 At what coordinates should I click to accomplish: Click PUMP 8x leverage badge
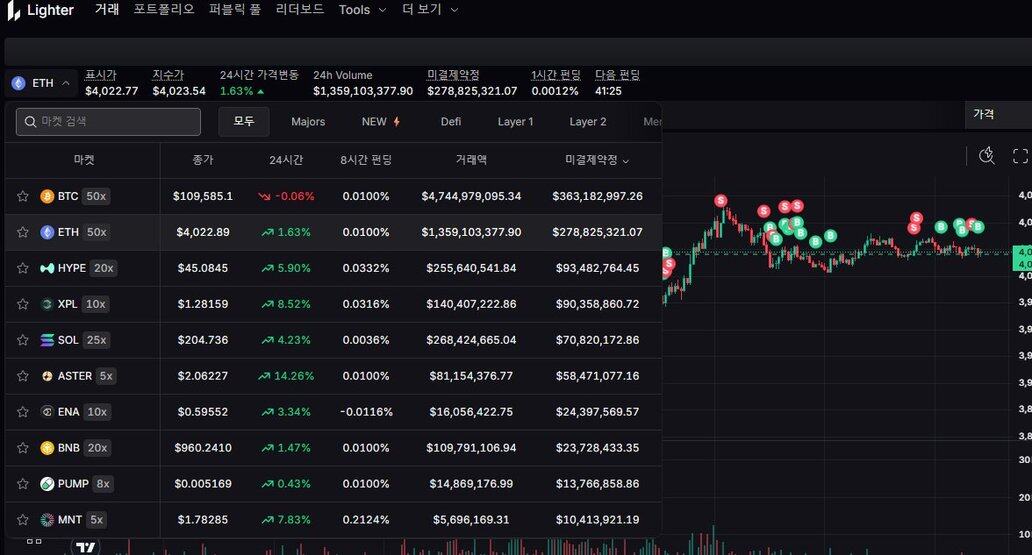103,484
